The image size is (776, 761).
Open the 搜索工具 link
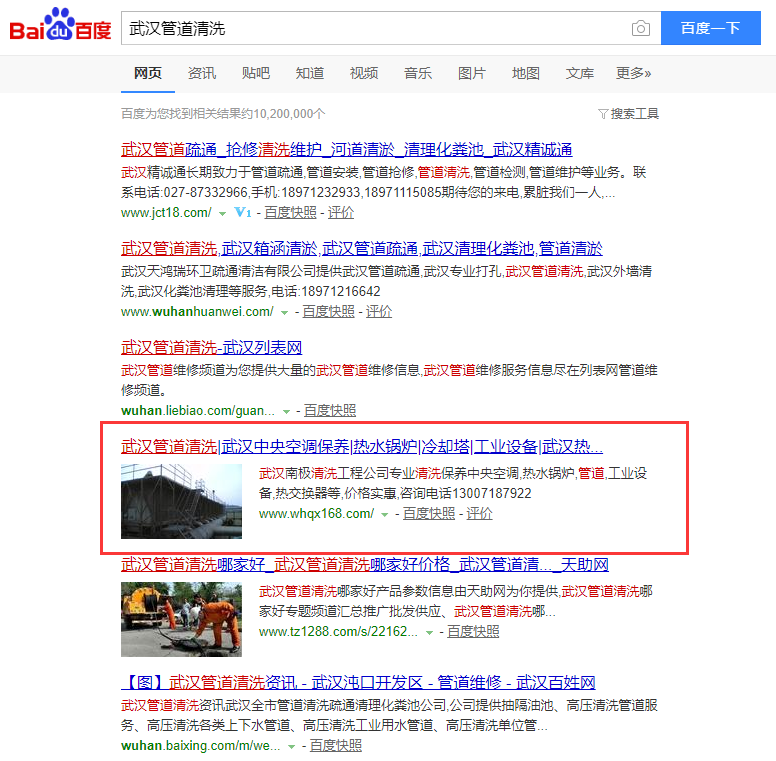(634, 114)
